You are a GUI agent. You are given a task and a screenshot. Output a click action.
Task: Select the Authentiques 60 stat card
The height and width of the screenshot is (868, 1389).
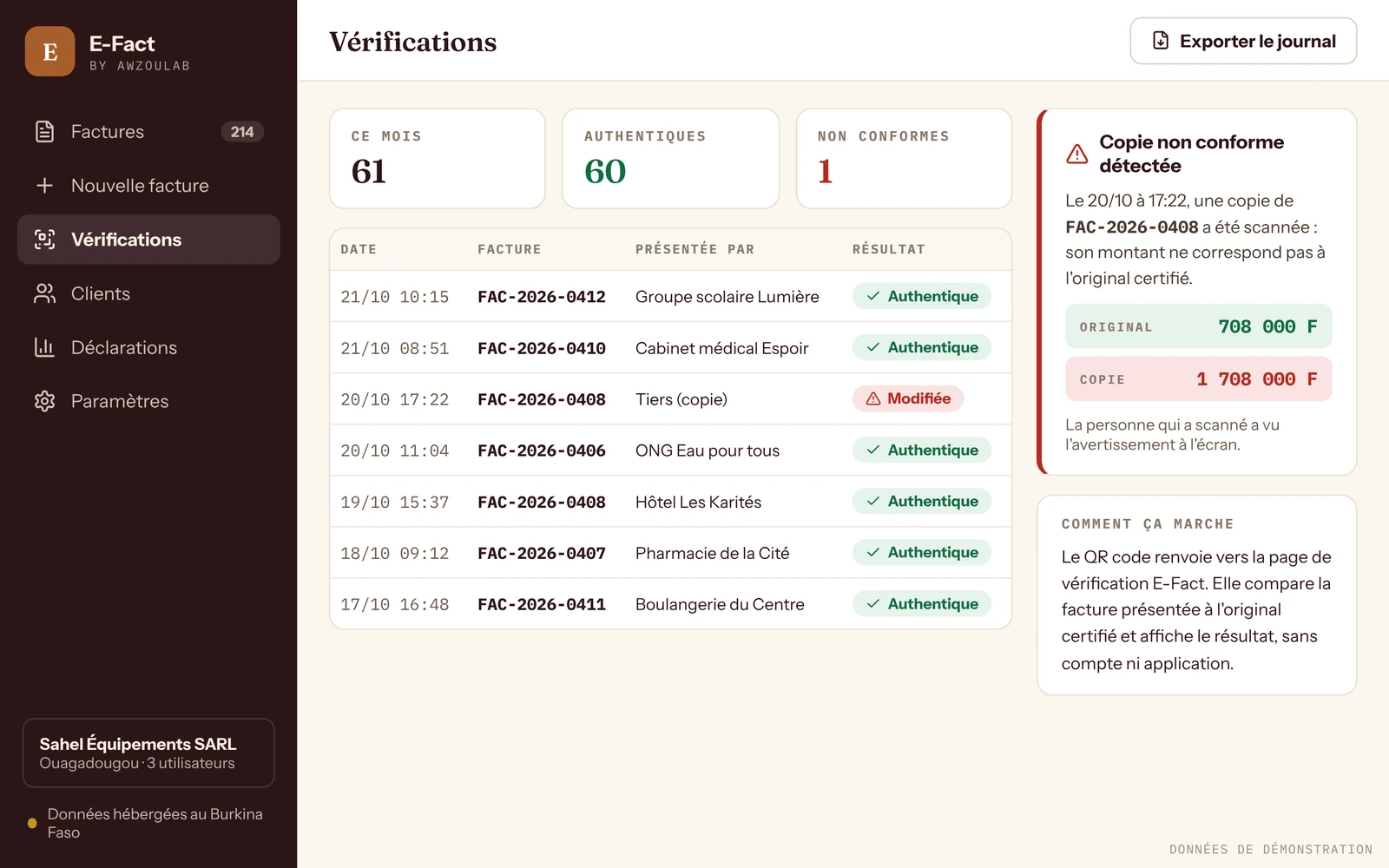pos(671,158)
